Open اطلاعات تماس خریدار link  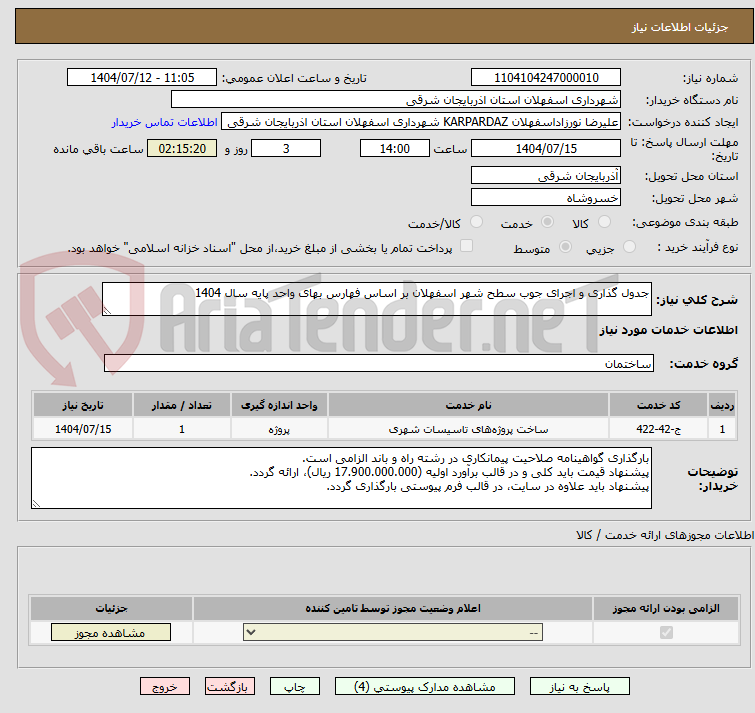pos(165,122)
